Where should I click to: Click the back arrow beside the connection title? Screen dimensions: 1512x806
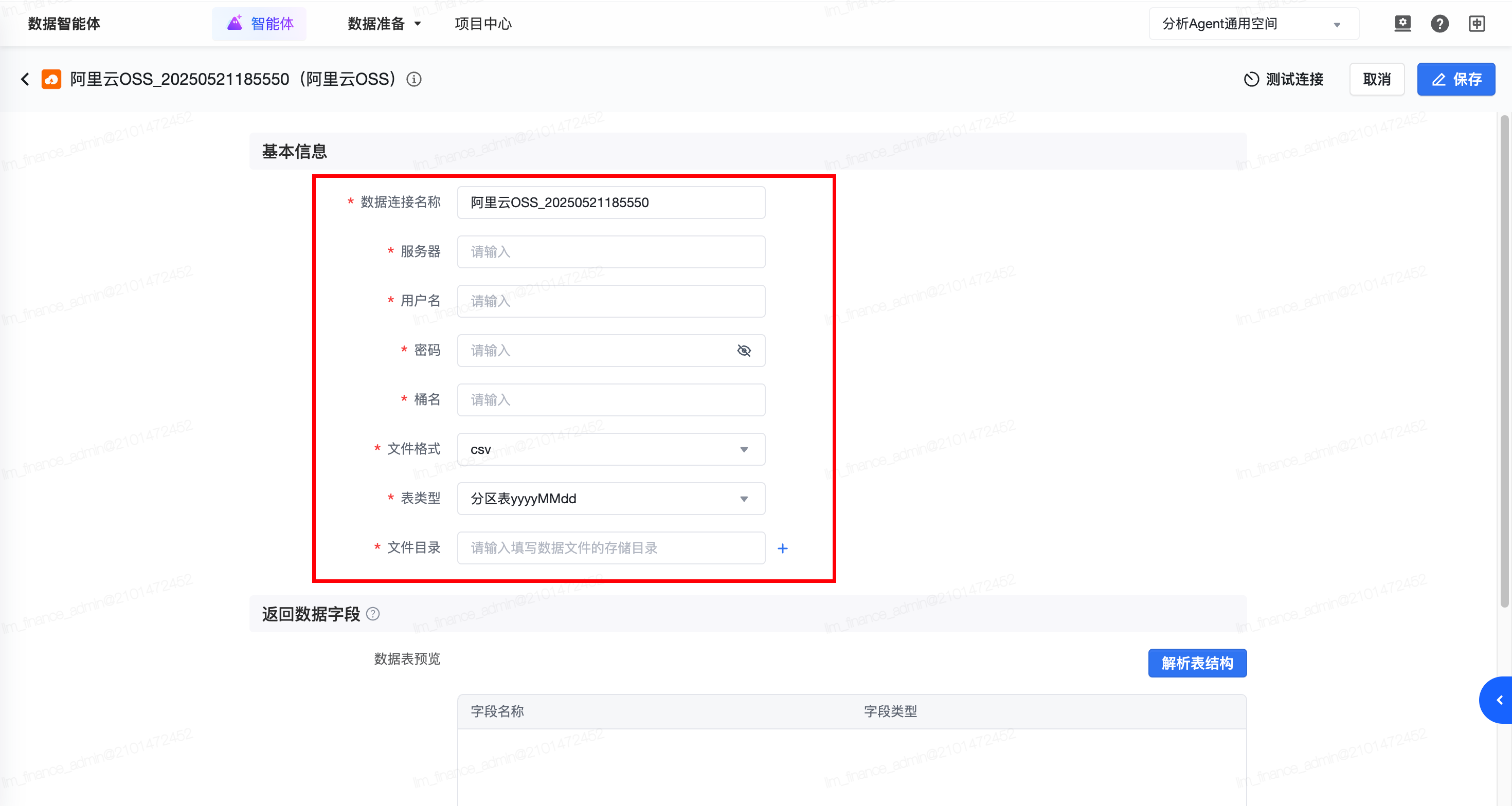click(x=25, y=79)
